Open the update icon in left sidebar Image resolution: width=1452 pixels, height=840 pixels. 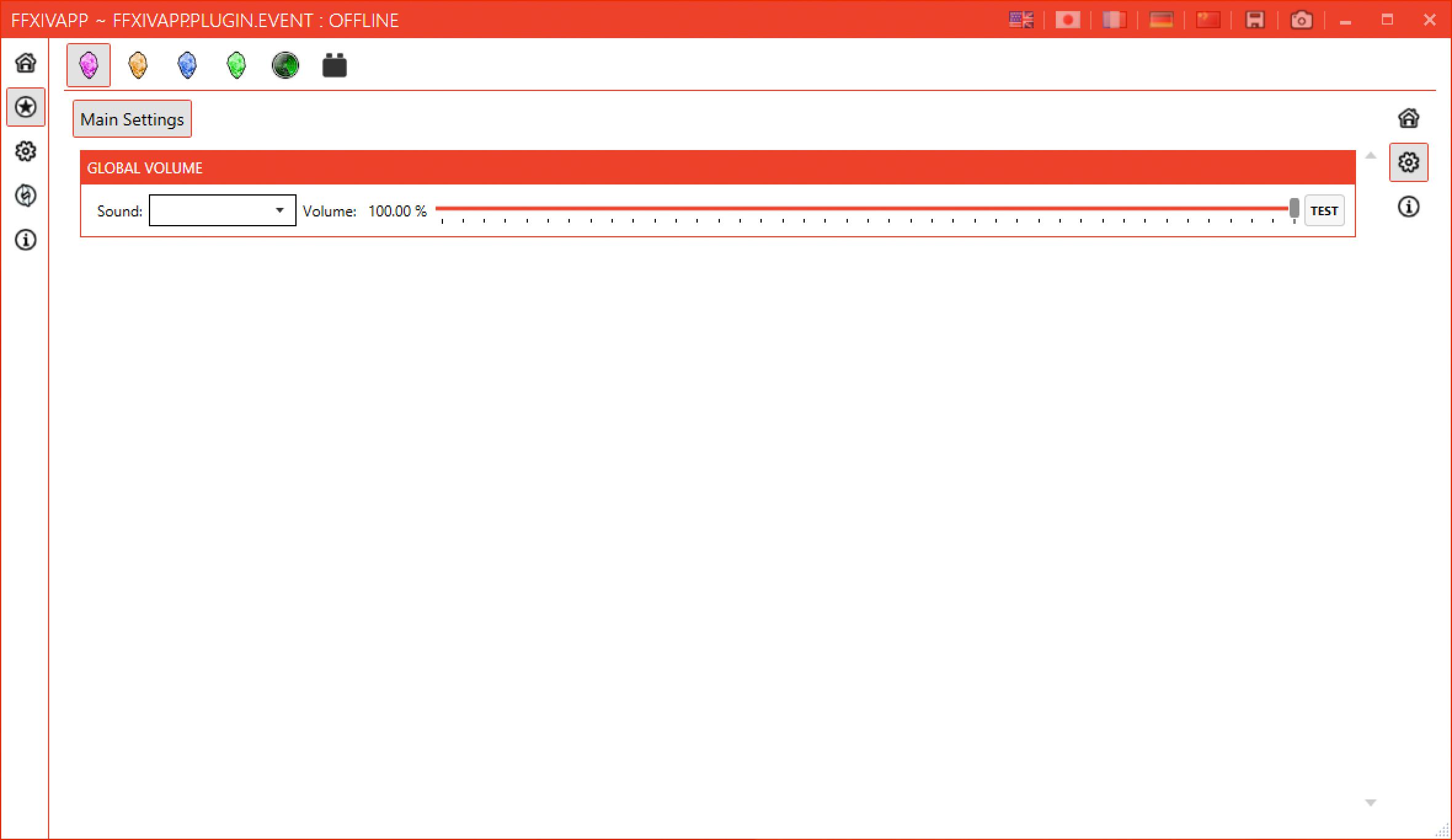click(x=26, y=196)
